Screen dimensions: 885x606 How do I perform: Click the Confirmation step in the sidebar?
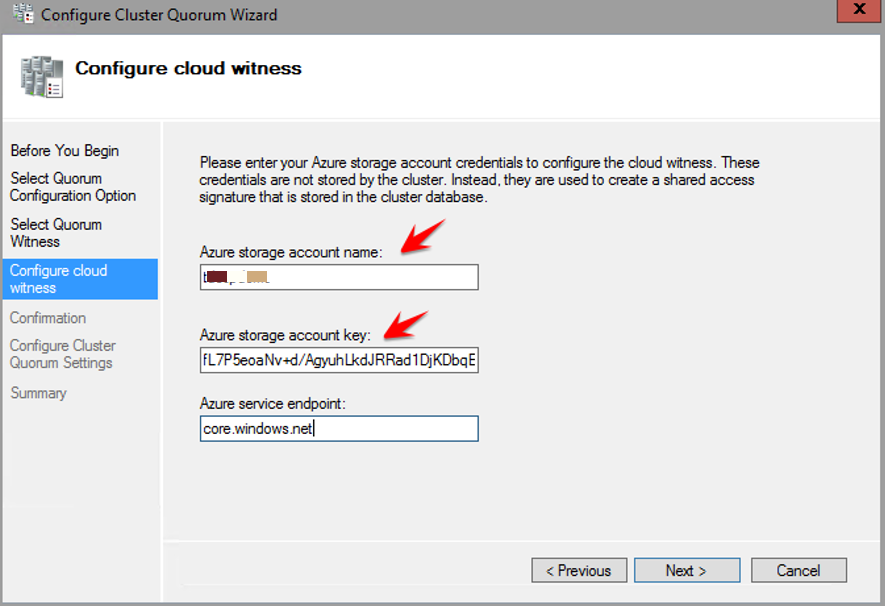coord(48,318)
